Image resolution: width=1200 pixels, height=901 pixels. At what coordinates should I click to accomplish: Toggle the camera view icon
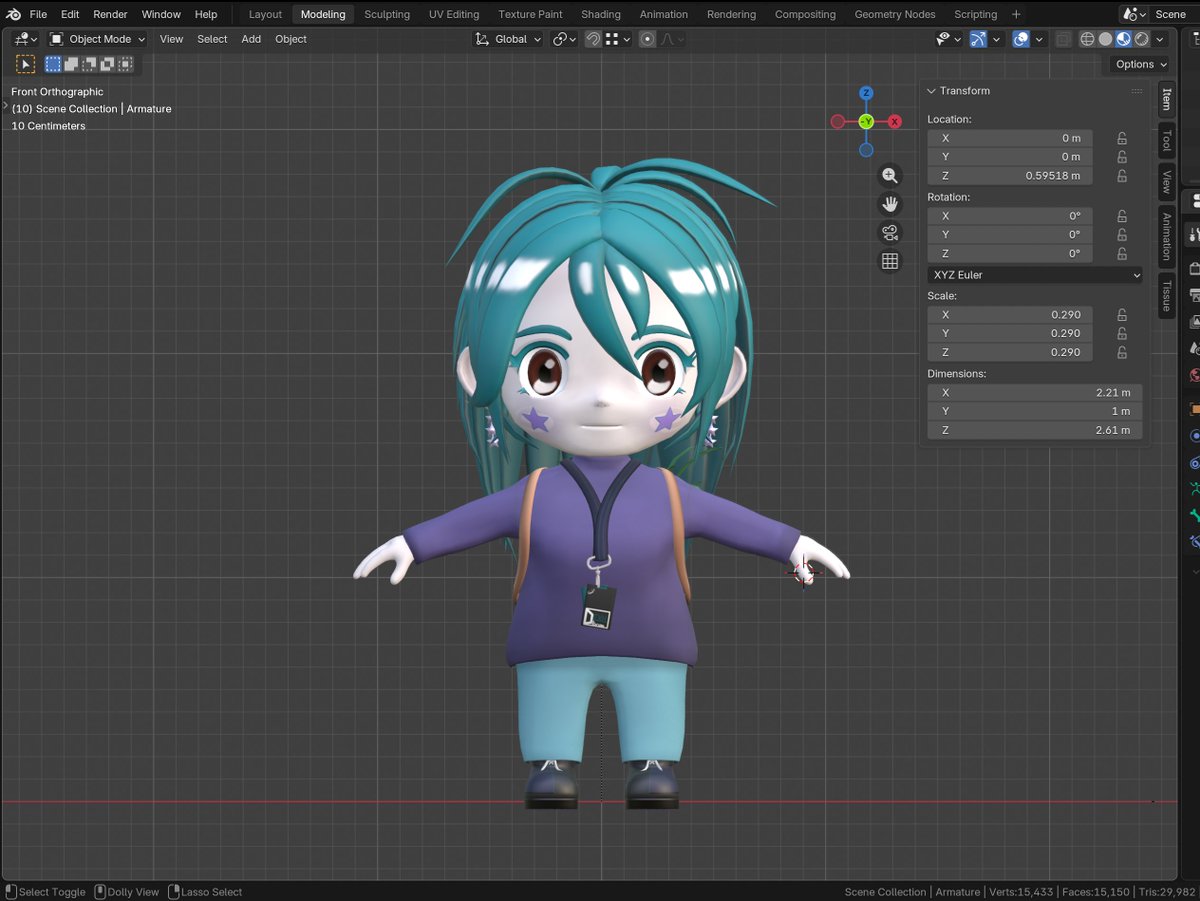(x=889, y=233)
